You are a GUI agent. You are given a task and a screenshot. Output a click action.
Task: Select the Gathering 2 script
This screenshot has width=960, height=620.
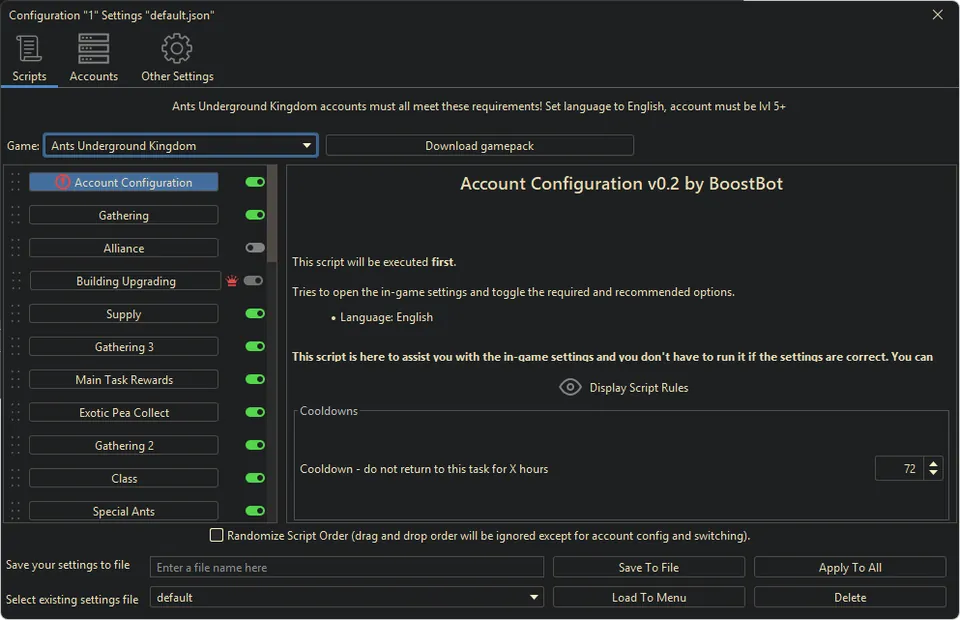click(x=124, y=445)
